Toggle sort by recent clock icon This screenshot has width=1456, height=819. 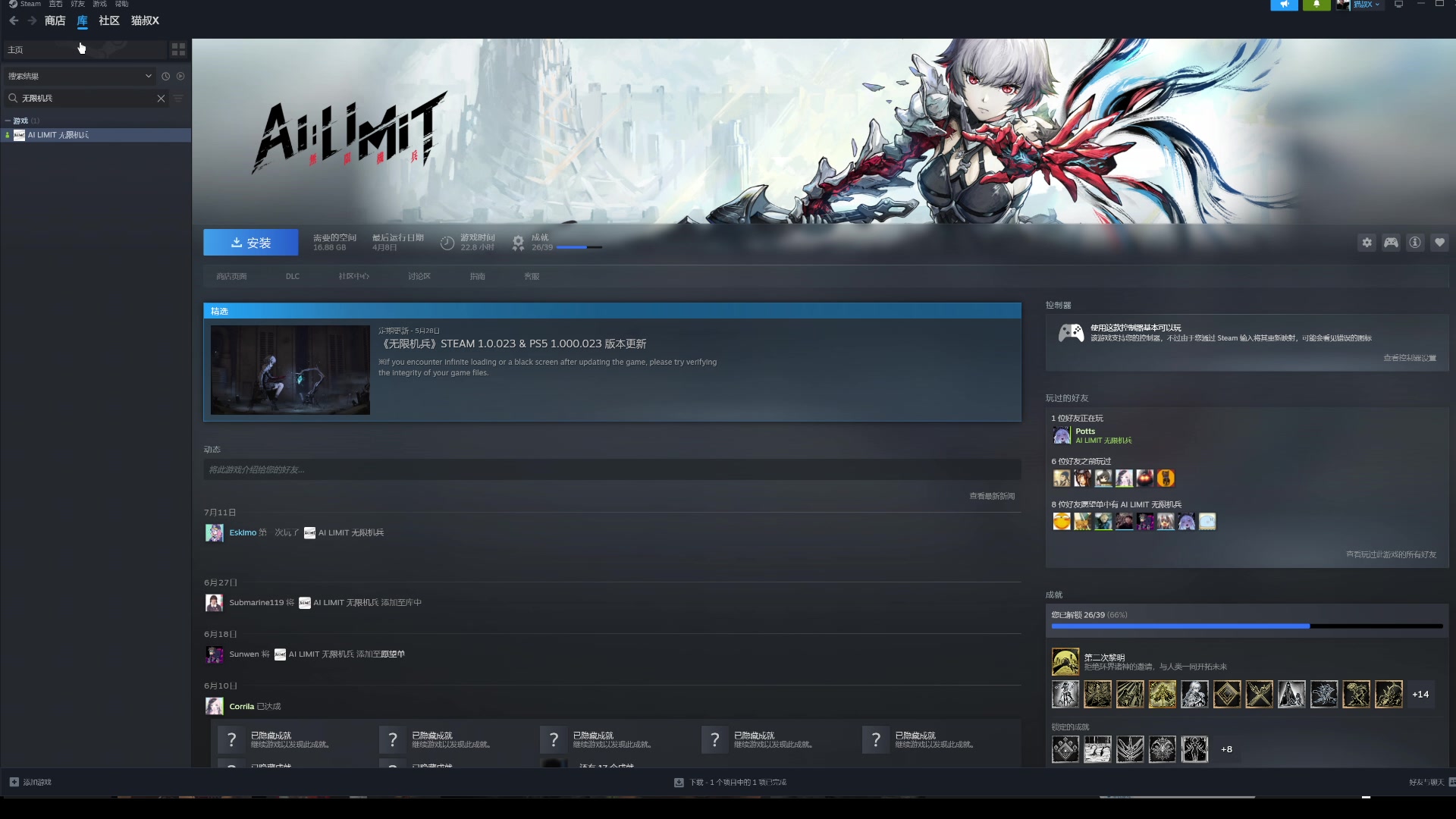[x=165, y=76]
